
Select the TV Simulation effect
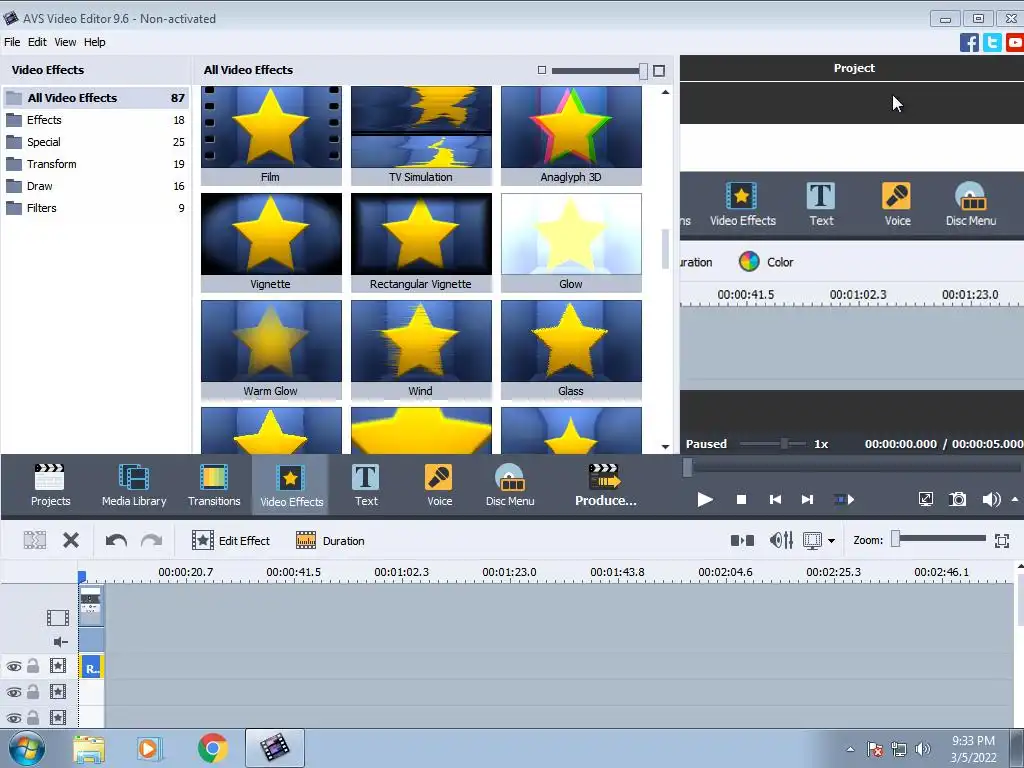[x=421, y=135]
